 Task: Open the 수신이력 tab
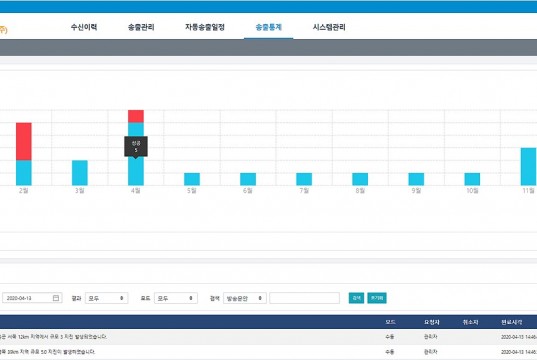[x=84, y=27]
